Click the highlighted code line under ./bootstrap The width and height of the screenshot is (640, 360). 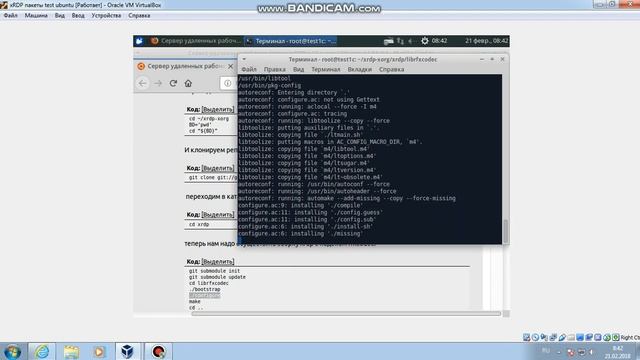point(204,296)
